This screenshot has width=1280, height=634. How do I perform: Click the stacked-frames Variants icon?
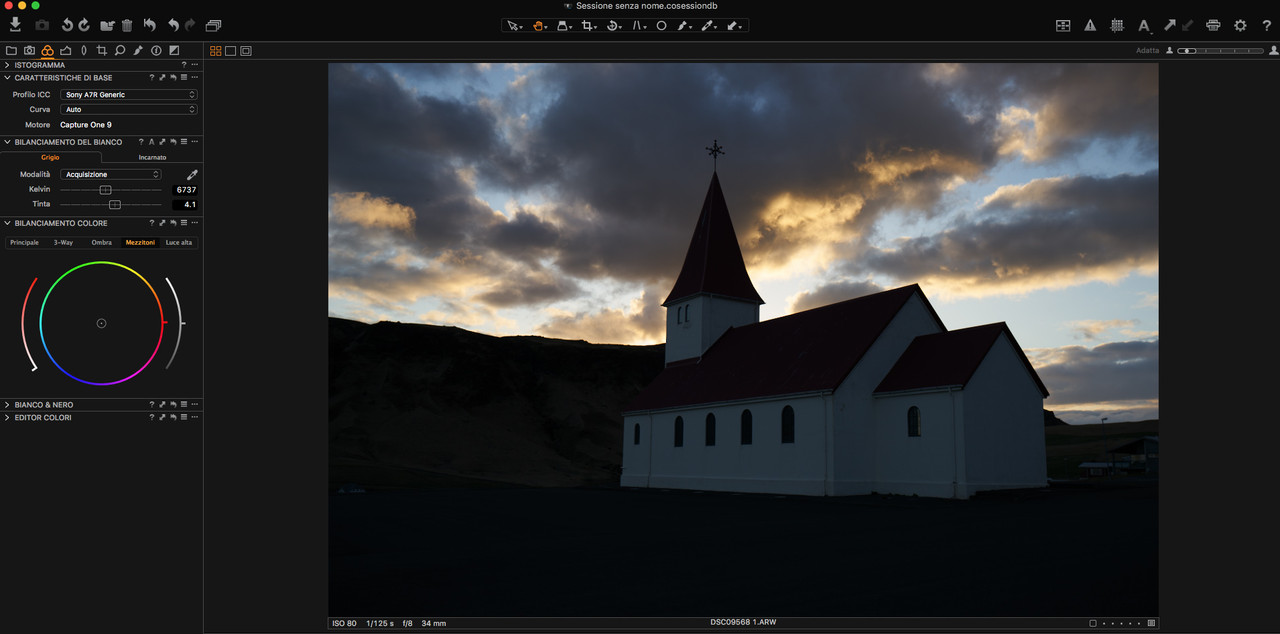[x=213, y=25]
